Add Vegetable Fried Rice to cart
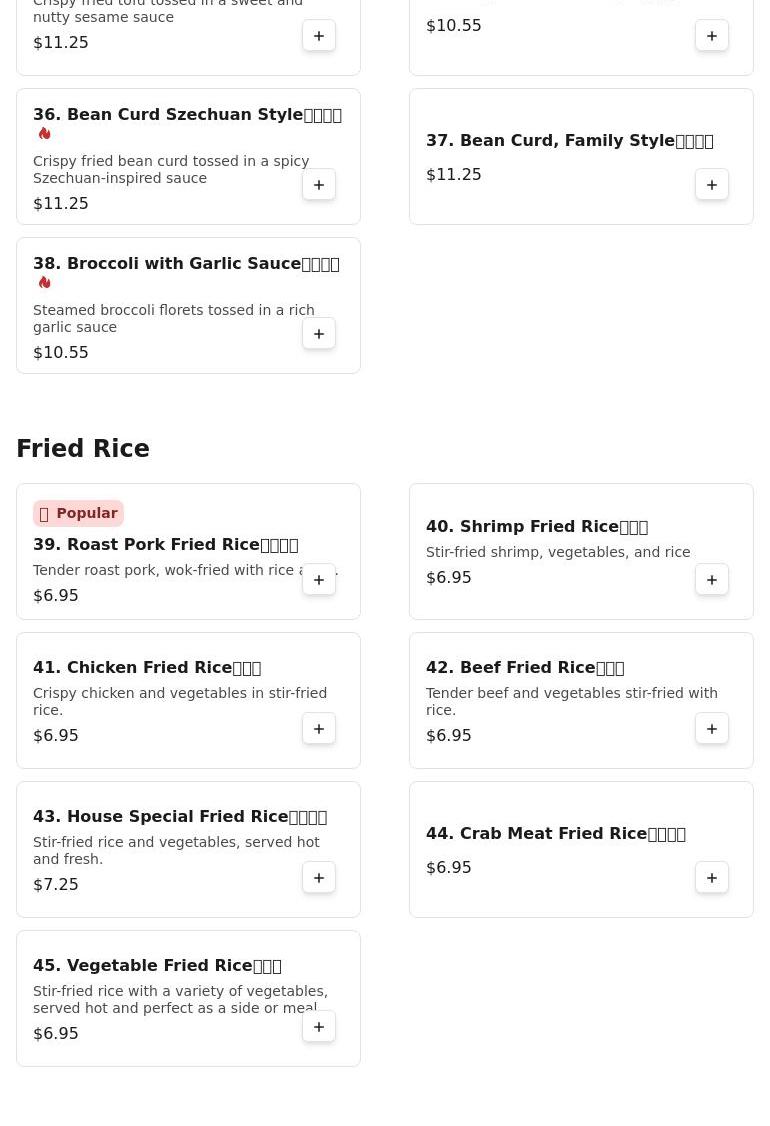This screenshot has height=1126, width=770. click(319, 1027)
